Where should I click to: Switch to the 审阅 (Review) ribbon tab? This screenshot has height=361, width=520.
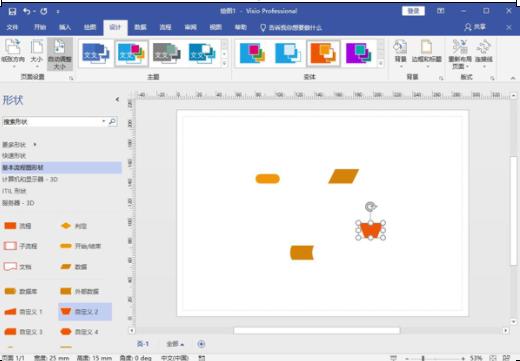click(190, 27)
